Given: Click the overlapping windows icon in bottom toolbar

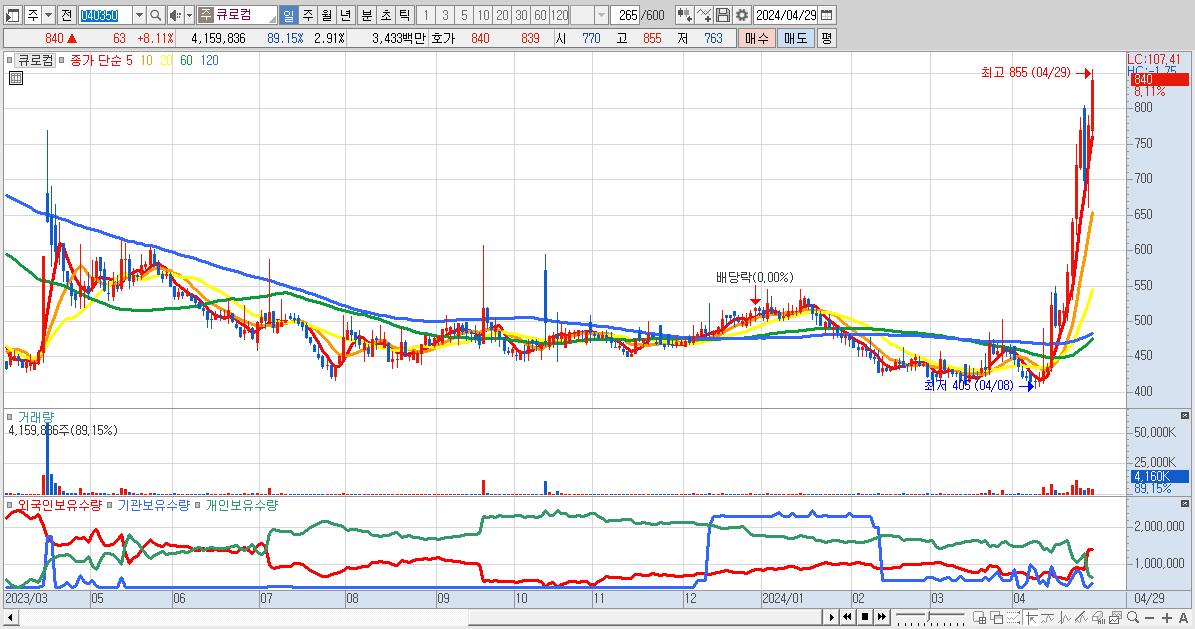Looking at the screenshot, I should click(997, 617).
